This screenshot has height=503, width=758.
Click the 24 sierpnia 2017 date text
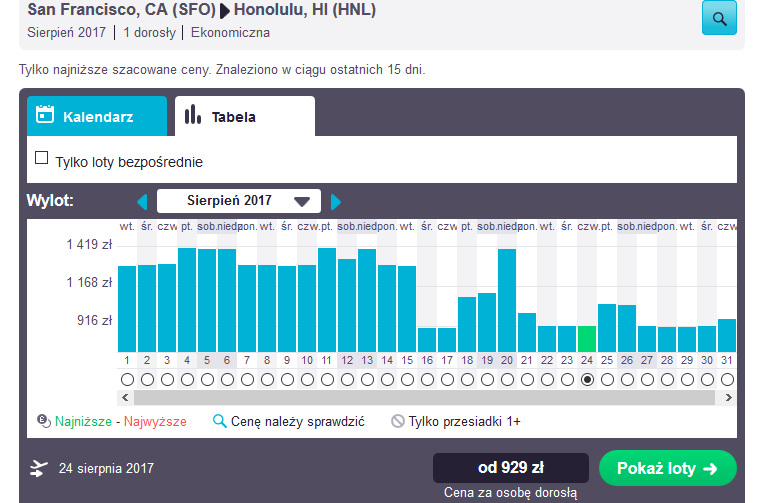point(106,468)
